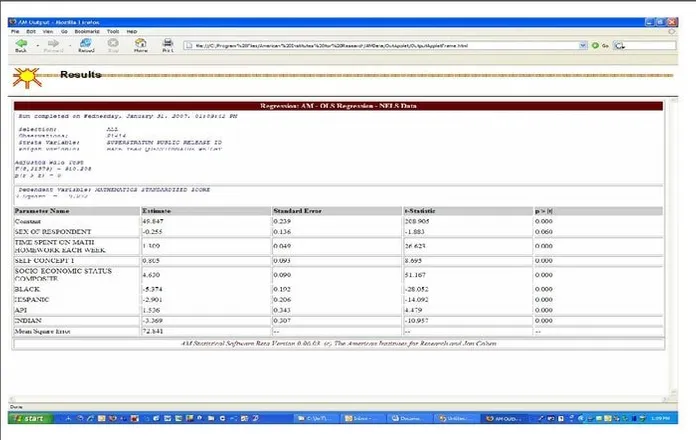Select the INDIAN parameter row label
The height and width of the screenshot is (440, 696).
28,321
